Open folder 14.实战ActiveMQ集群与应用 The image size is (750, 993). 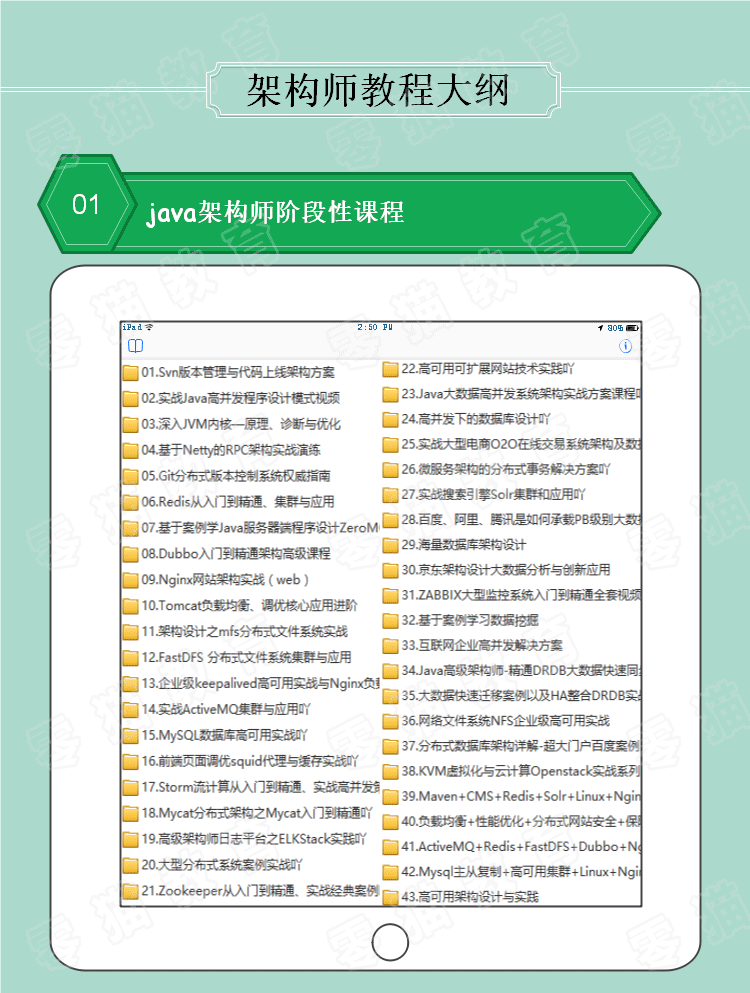[x=217, y=709]
